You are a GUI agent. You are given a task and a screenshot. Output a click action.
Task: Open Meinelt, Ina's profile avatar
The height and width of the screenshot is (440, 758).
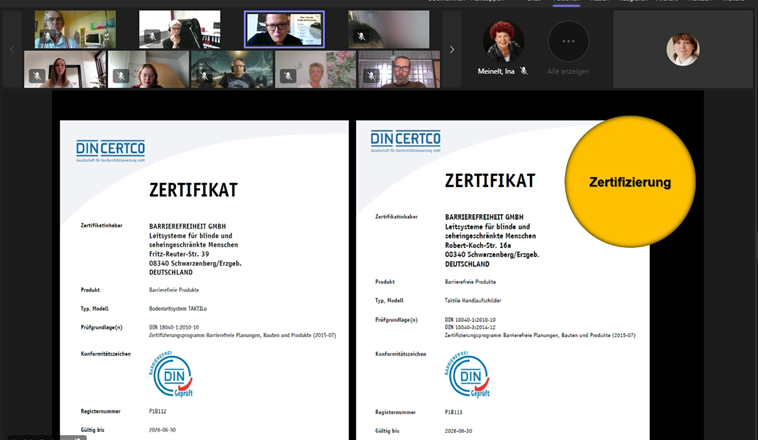click(503, 41)
